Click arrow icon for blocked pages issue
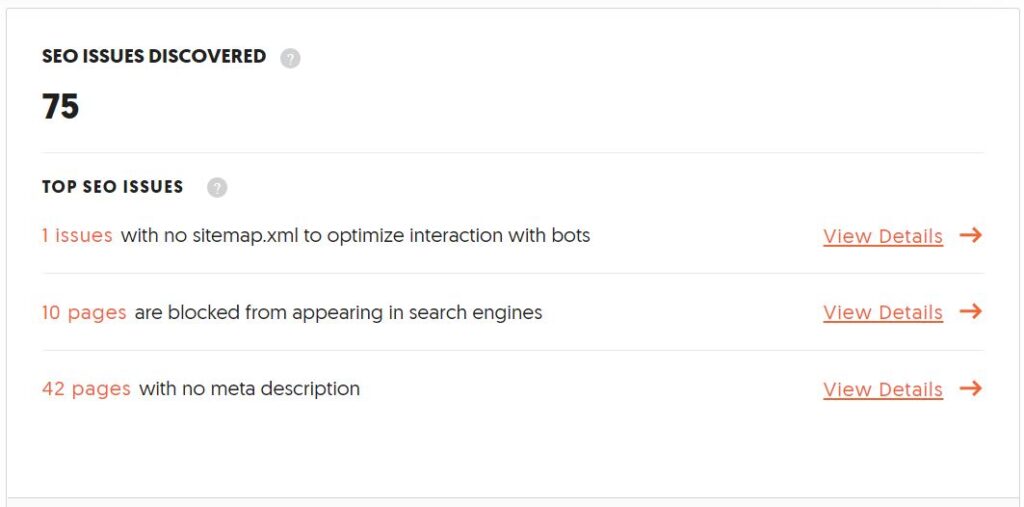The image size is (1024, 507). [x=971, y=312]
